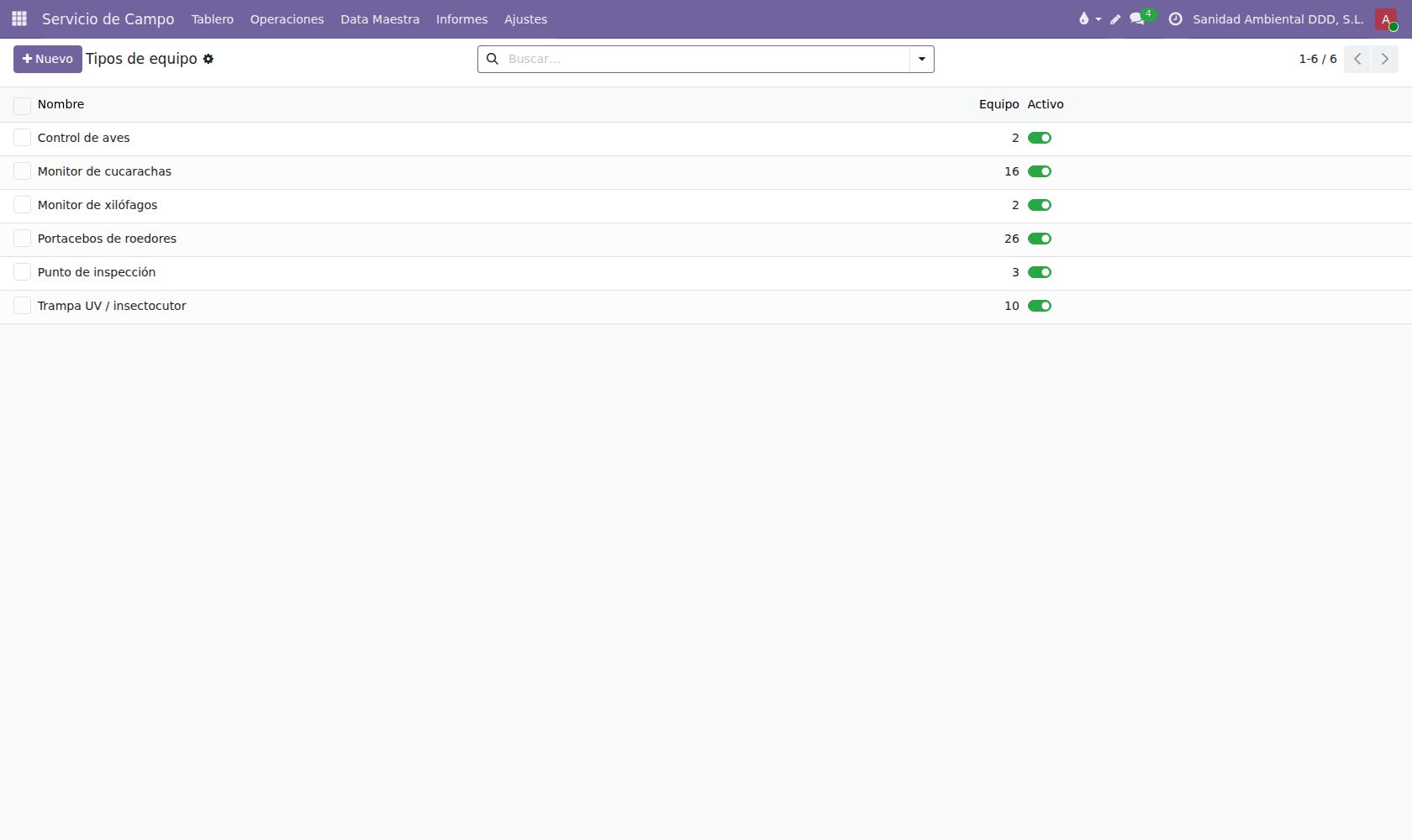This screenshot has height=840, width=1412.
Task: Open the gear actions menu beside the title
Action: 208,59
